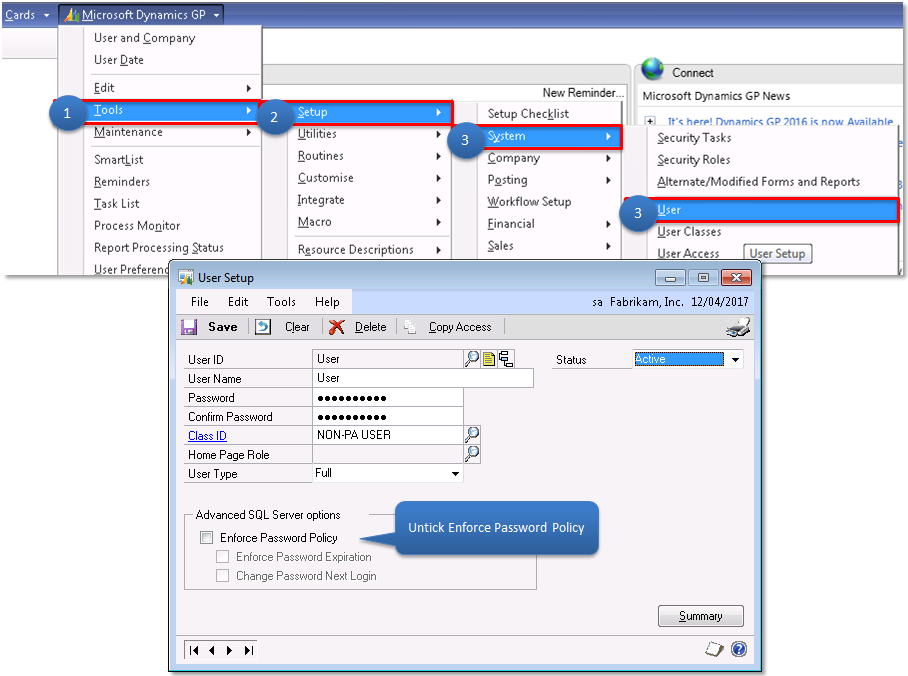Expand the news item plus box
This screenshot has width=908, height=676.
[650, 121]
